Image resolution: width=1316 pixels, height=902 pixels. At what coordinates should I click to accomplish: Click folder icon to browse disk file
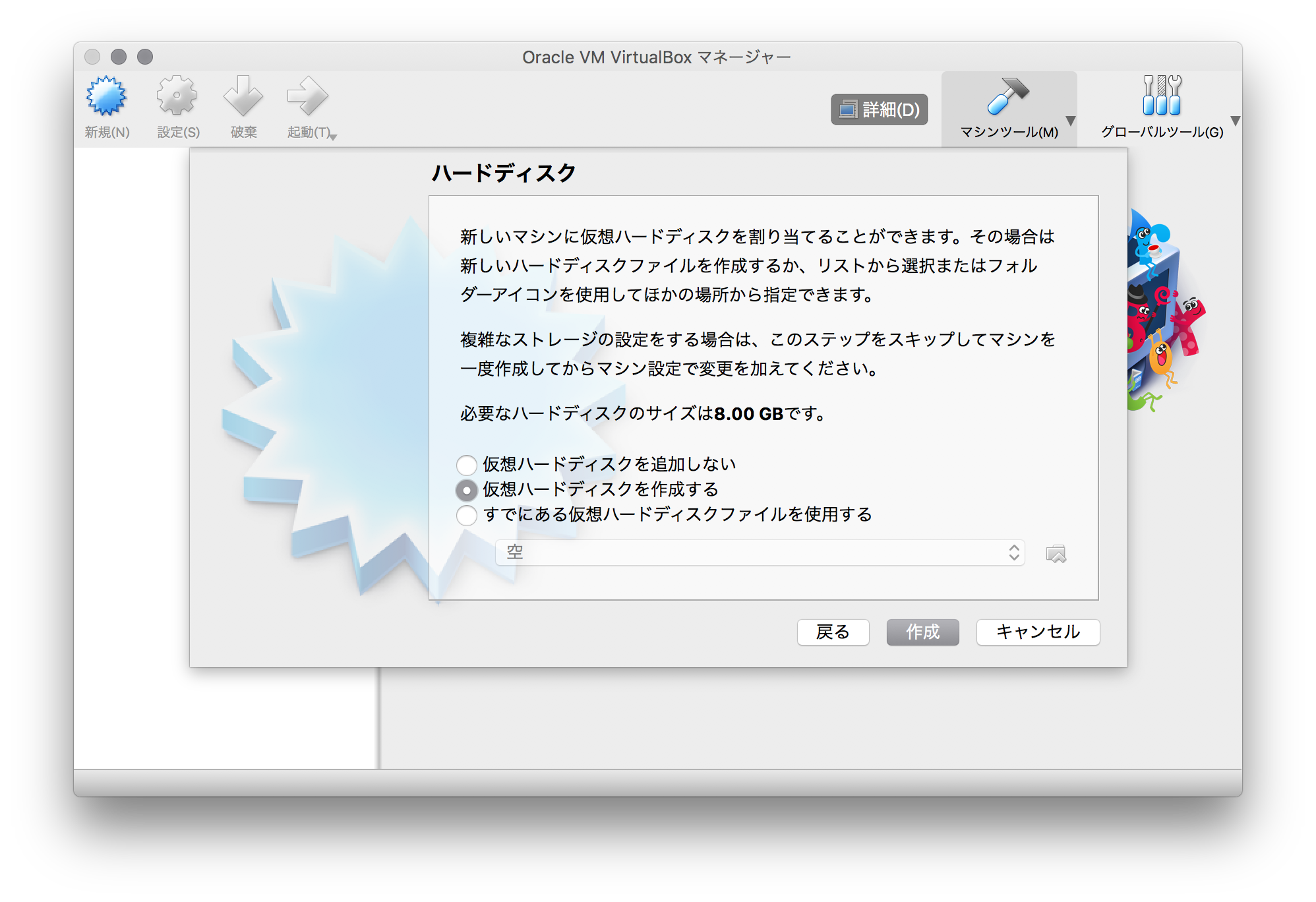pos(1056,554)
